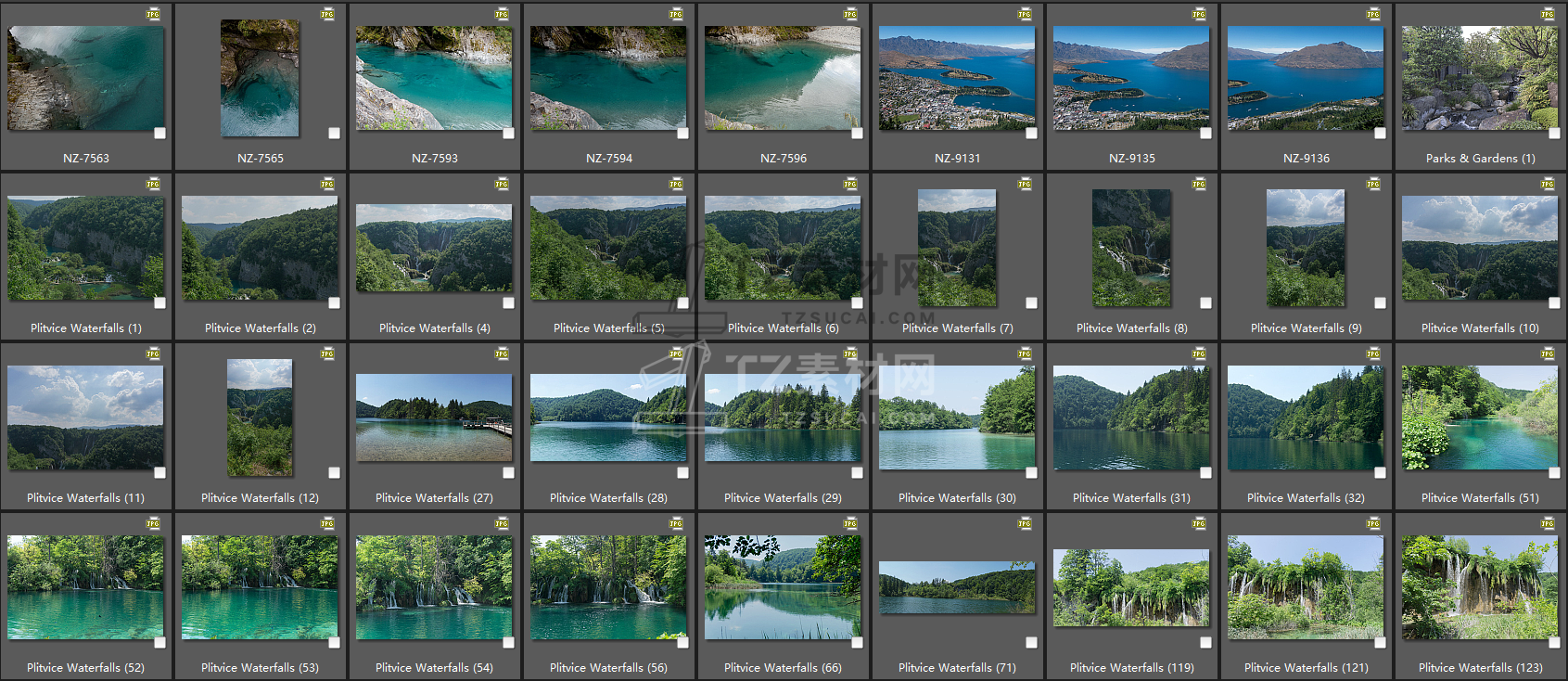1568x681 pixels.
Task: Click JPG badge above Plitvice Waterfalls (52)
Action: pos(153,523)
